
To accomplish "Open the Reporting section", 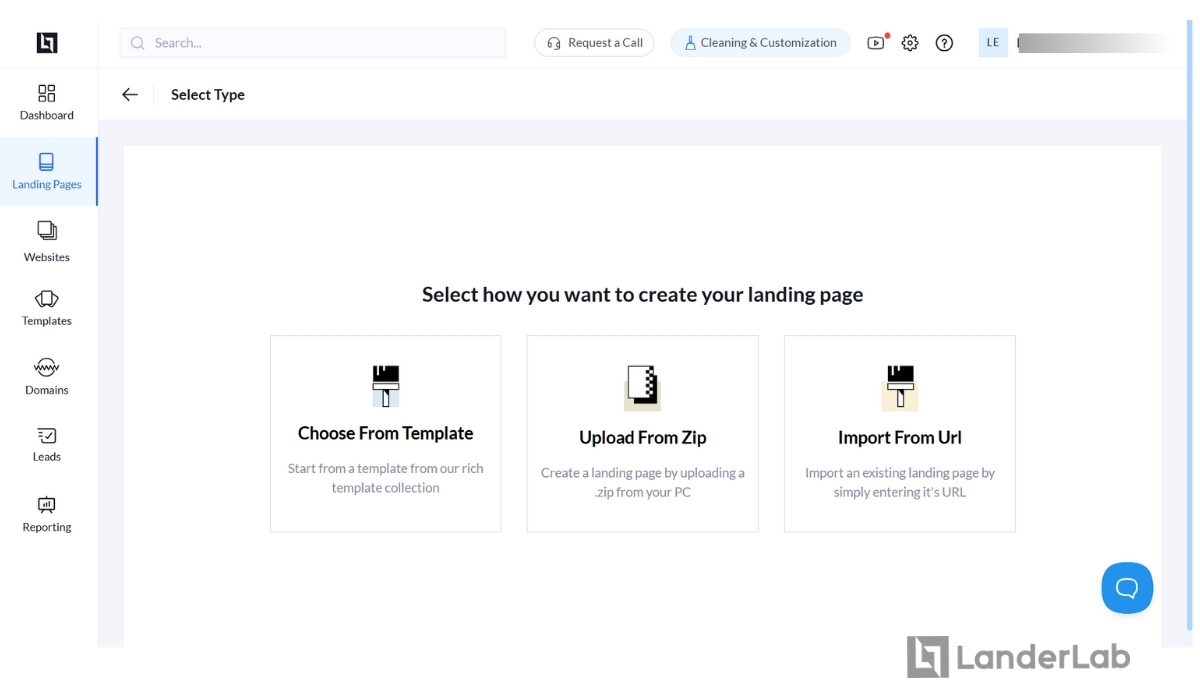I will tap(47, 514).
